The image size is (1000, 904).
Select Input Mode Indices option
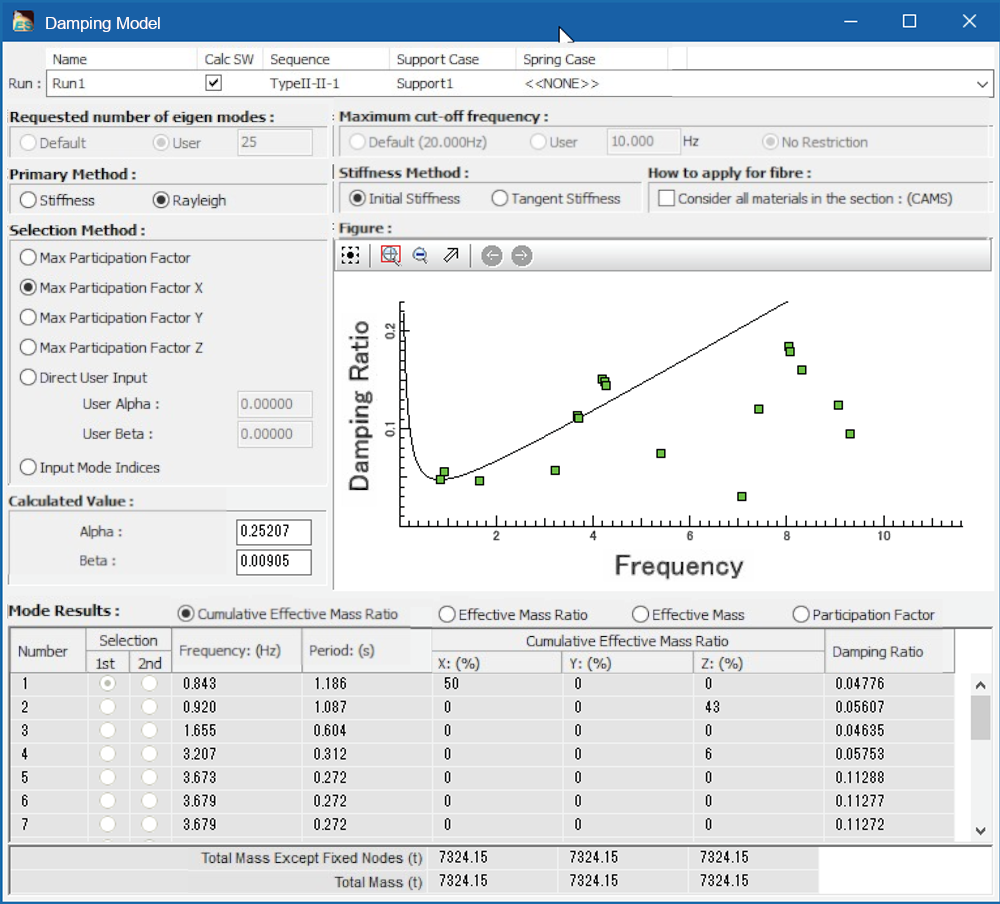tap(27, 468)
